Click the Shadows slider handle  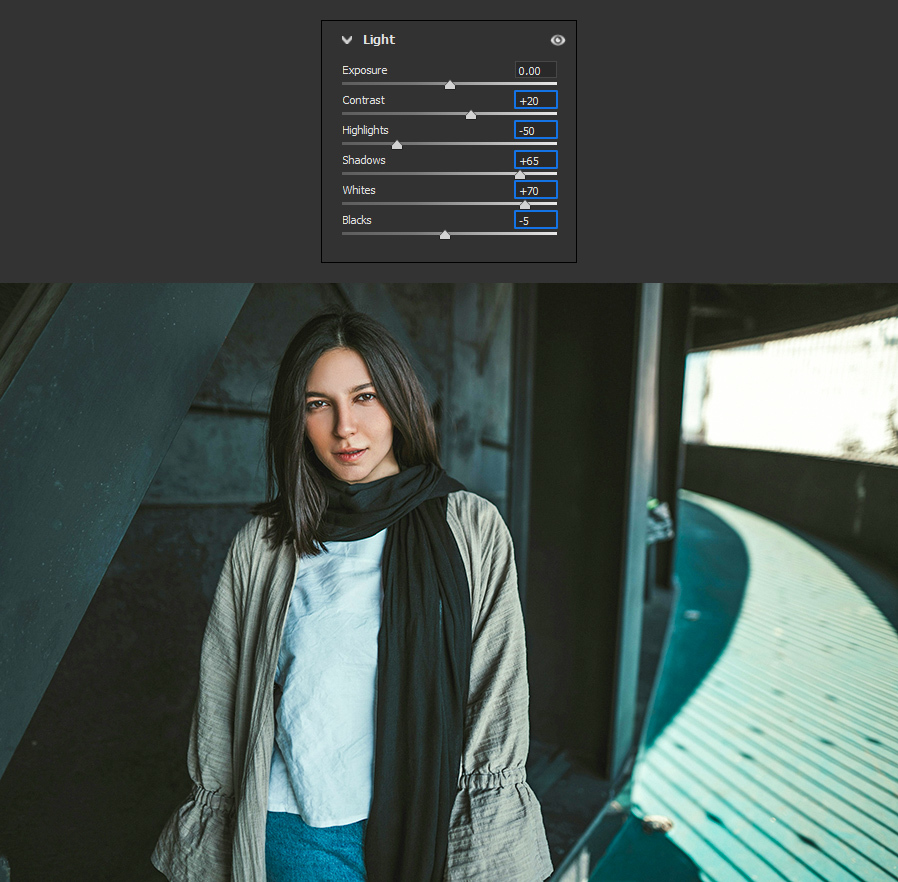(x=520, y=175)
